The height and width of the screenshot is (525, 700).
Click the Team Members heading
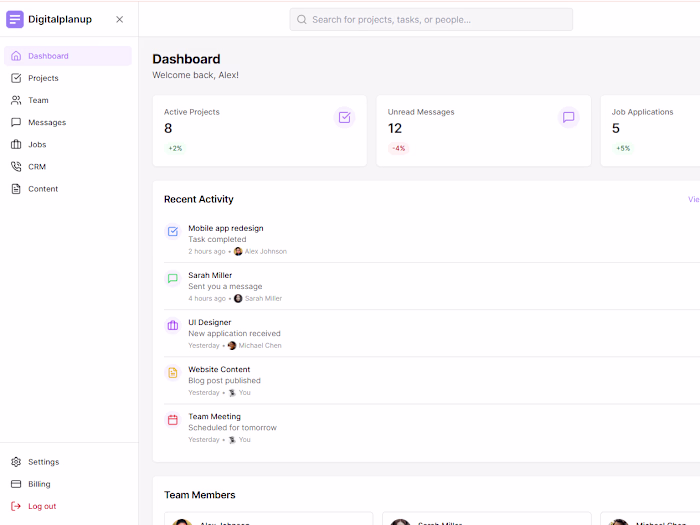(200, 495)
